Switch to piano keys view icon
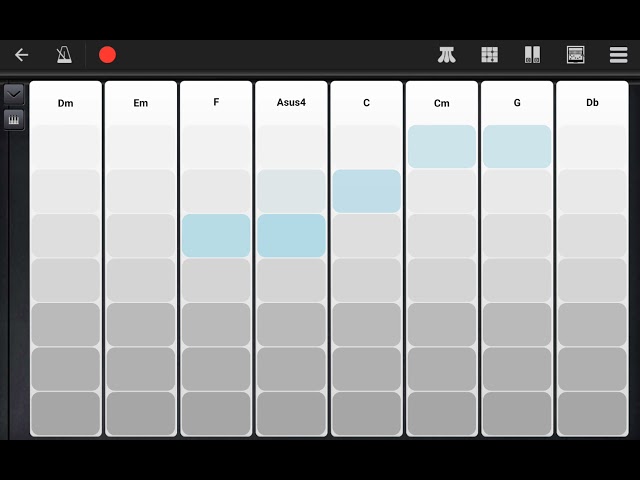Viewport: 640px width, 480px height. click(14, 120)
